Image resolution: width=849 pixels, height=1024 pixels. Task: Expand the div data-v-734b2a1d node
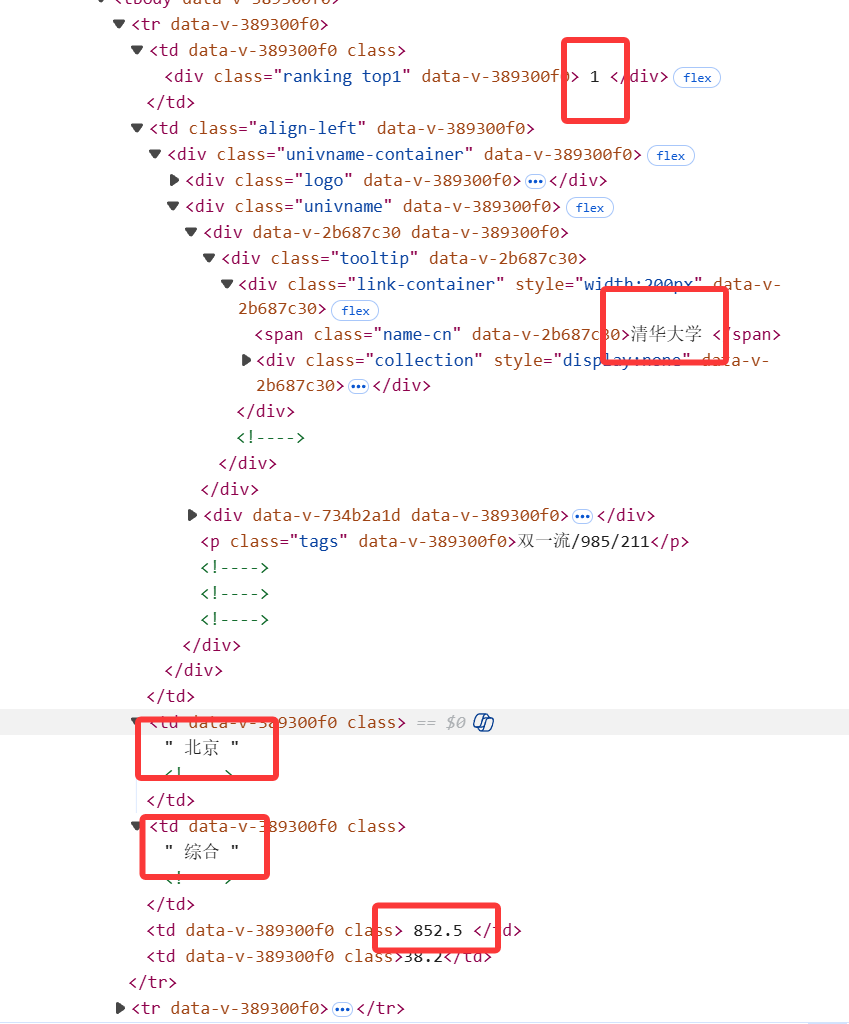pos(191,515)
